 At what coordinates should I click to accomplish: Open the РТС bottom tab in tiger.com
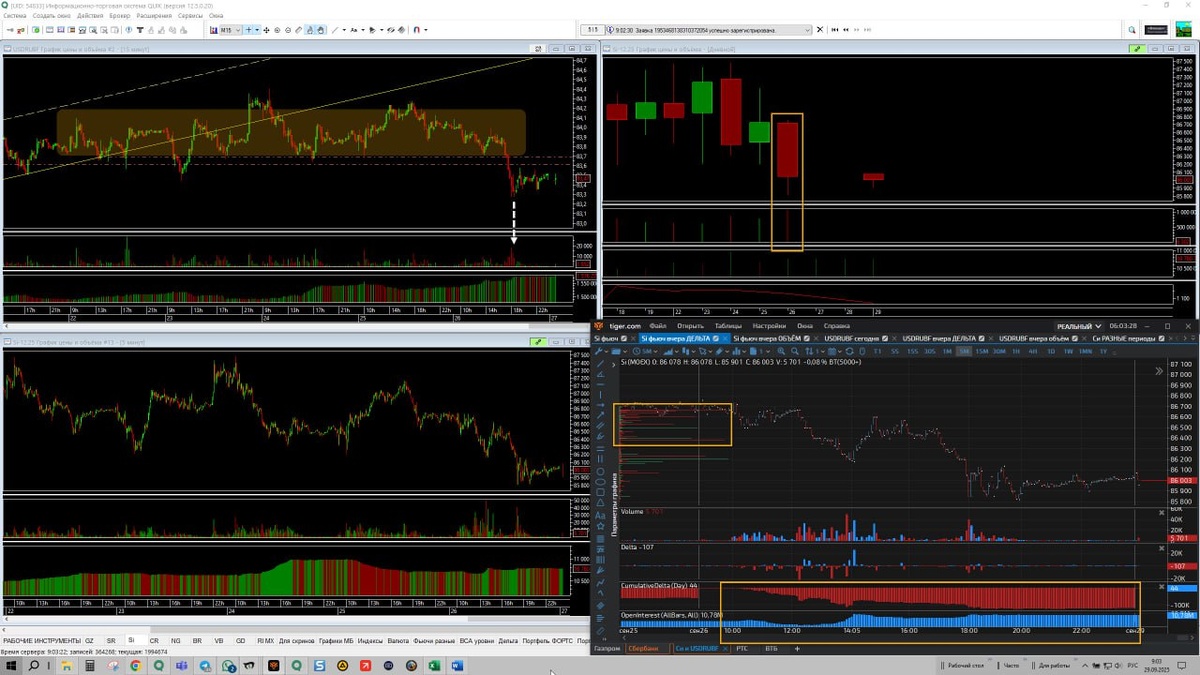pos(742,649)
